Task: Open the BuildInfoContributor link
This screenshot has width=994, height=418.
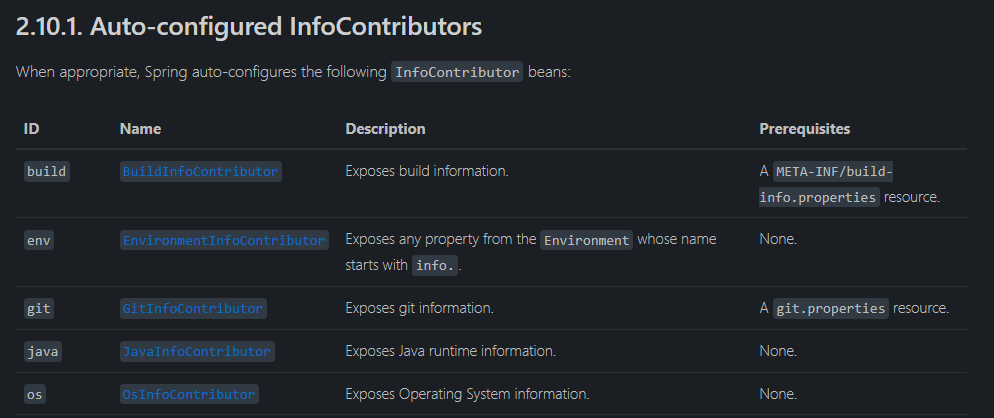Action: [x=200, y=172]
